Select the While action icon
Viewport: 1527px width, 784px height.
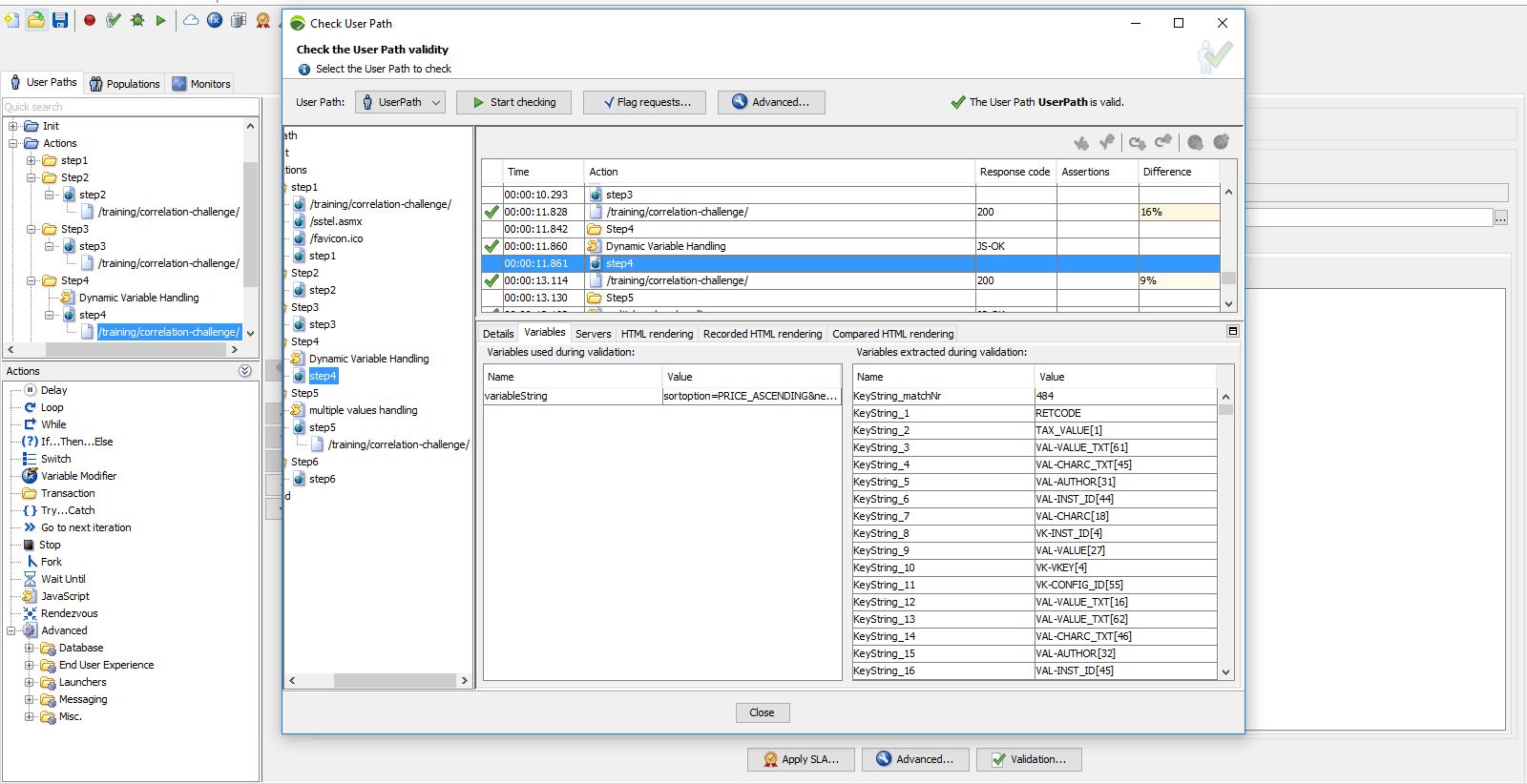[30, 424]
